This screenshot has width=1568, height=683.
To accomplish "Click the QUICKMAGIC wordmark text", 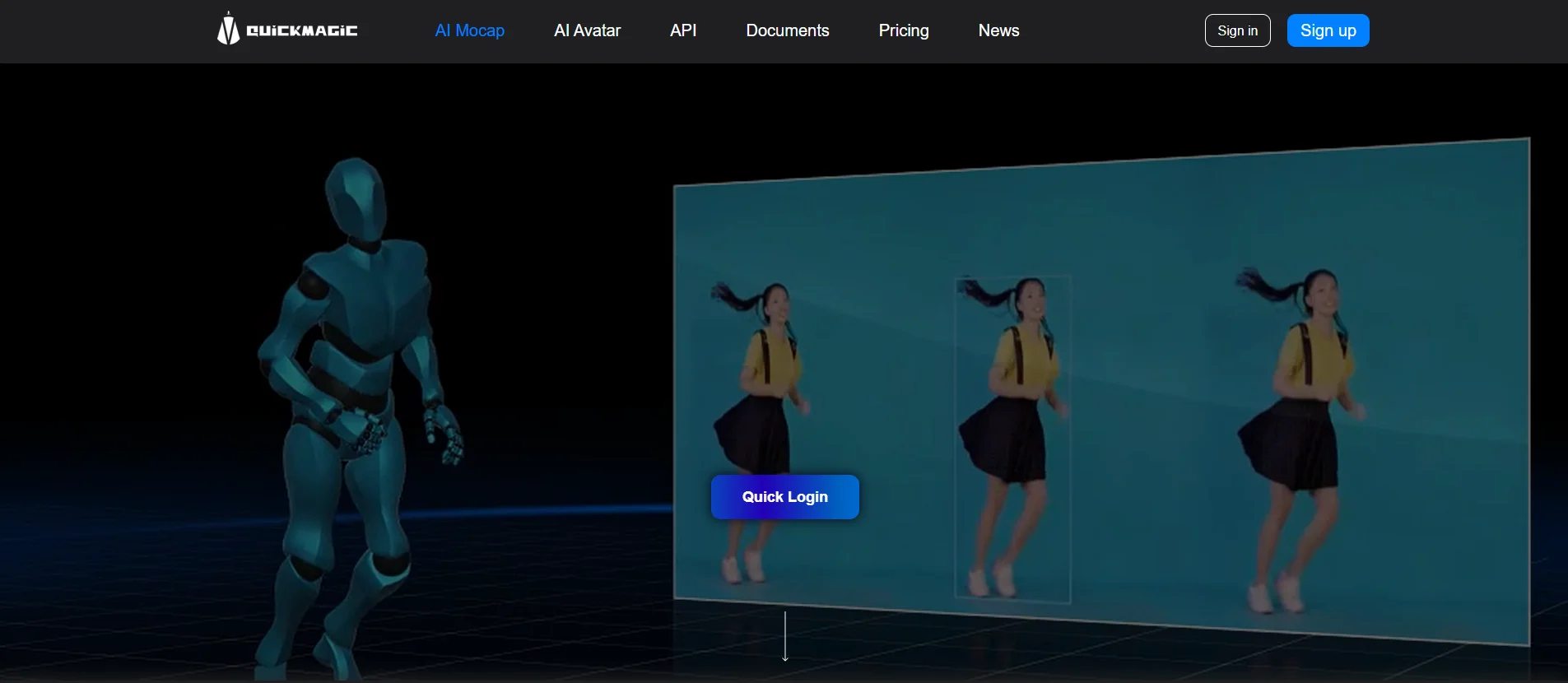I will 302,31.
